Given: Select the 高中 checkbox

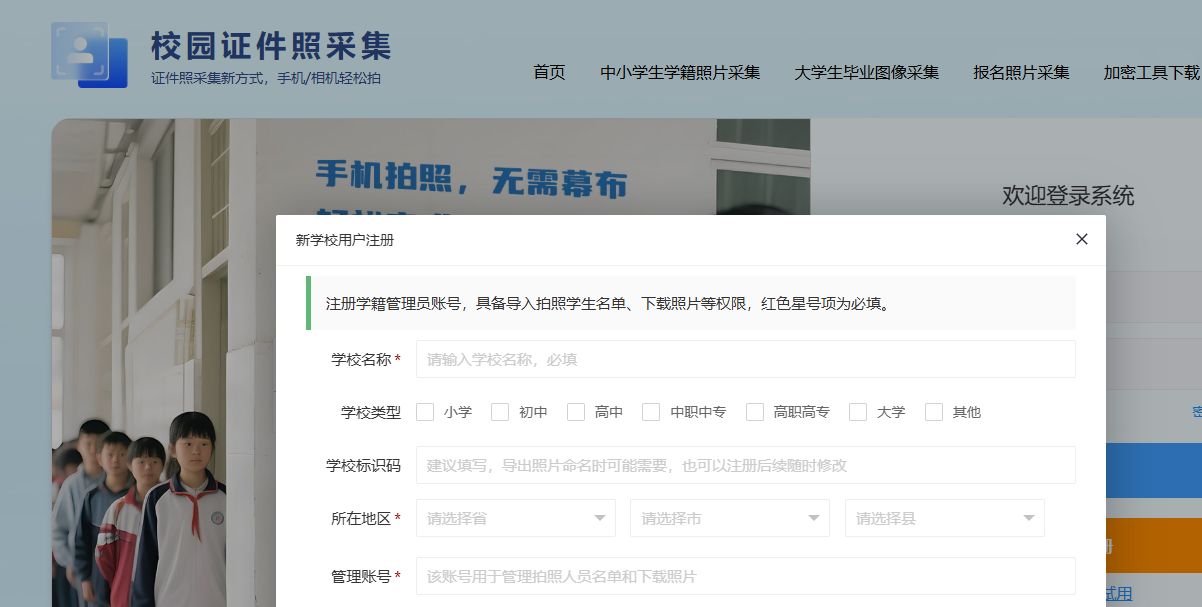Looking at the screenshot, I should coord(576,412).
